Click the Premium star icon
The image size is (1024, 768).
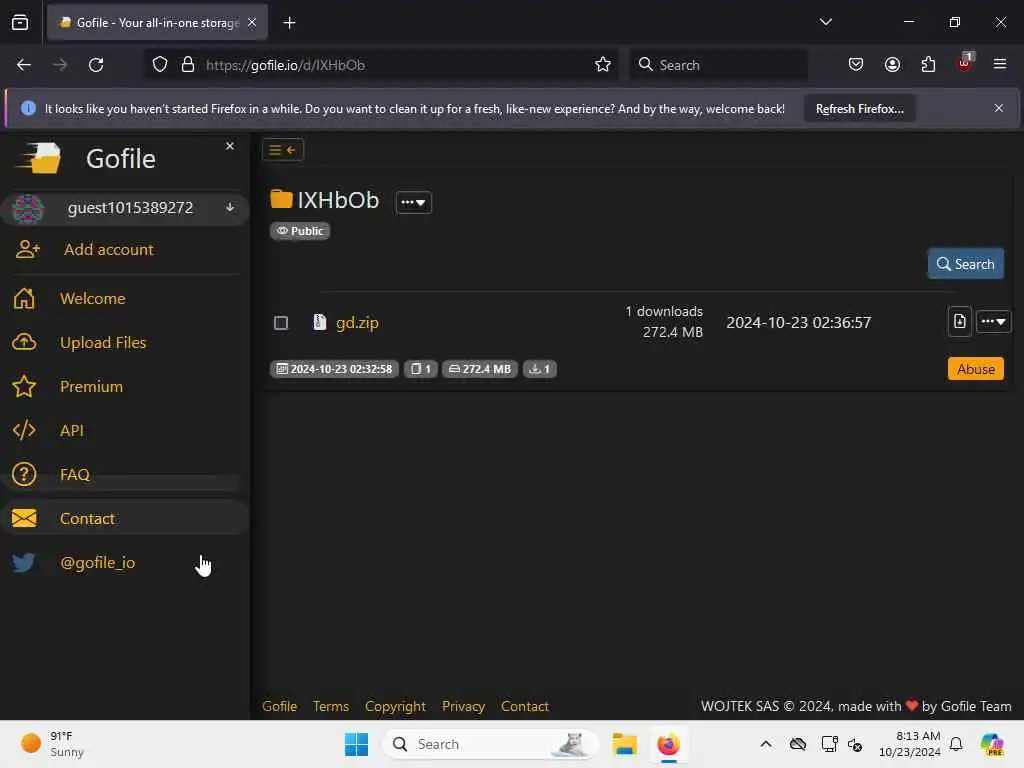tap(24, 387)
